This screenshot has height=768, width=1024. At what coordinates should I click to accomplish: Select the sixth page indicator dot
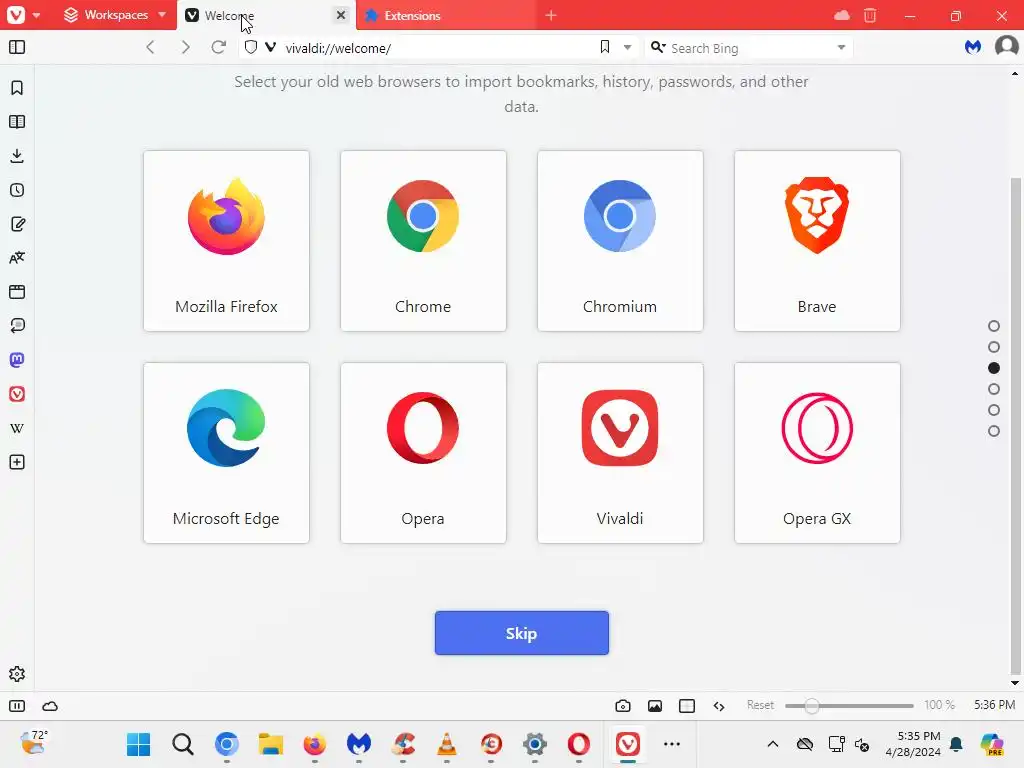click(994, 431)
